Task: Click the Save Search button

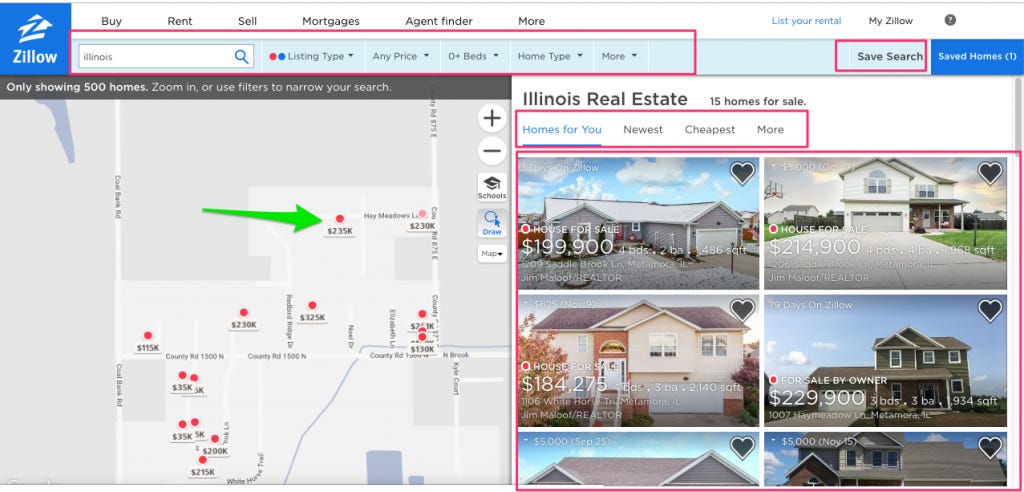Action: pyautogui.click(x=890, y=57)
